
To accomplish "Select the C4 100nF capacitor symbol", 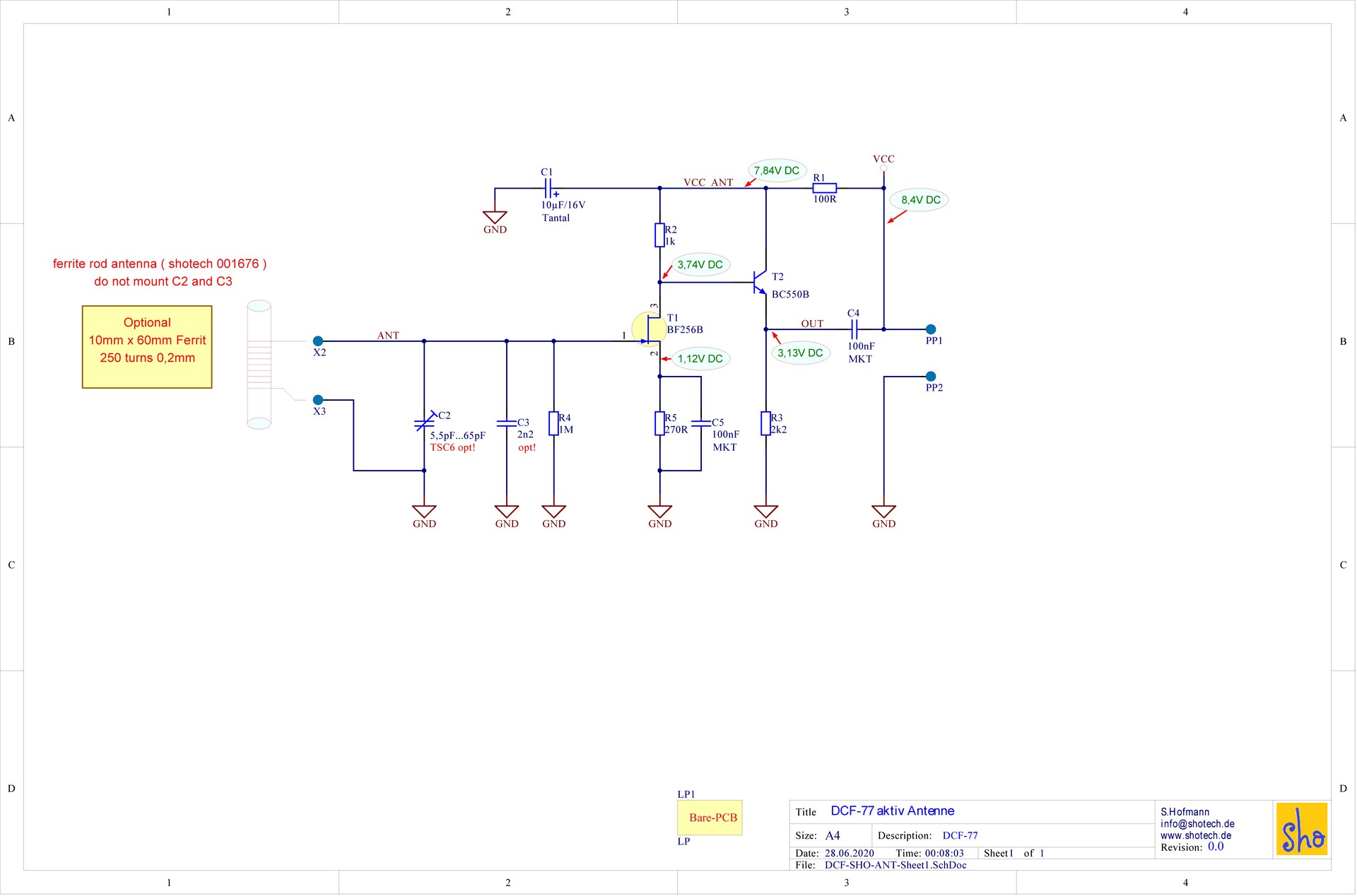I will 854,329.
